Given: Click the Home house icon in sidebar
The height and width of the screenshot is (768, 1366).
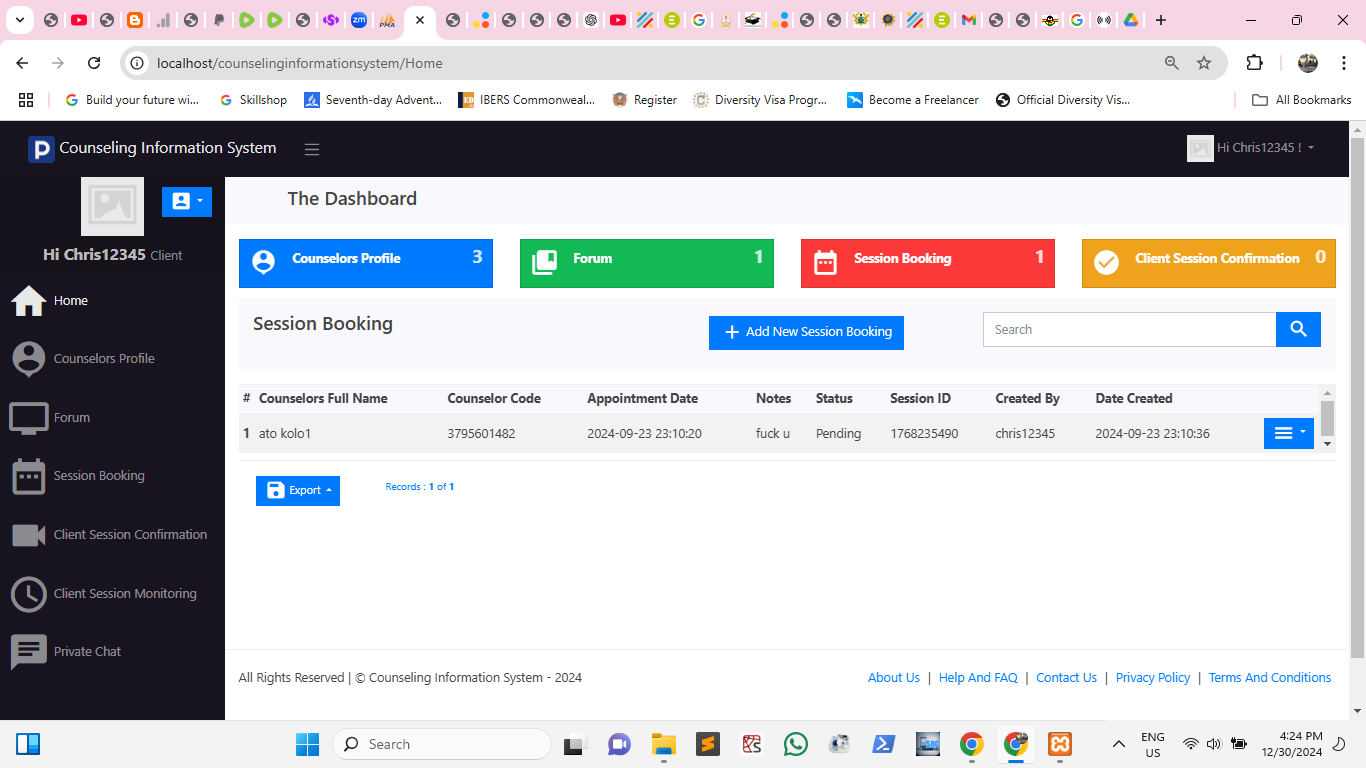Looking at the screenshot, I should click(28, 300).
